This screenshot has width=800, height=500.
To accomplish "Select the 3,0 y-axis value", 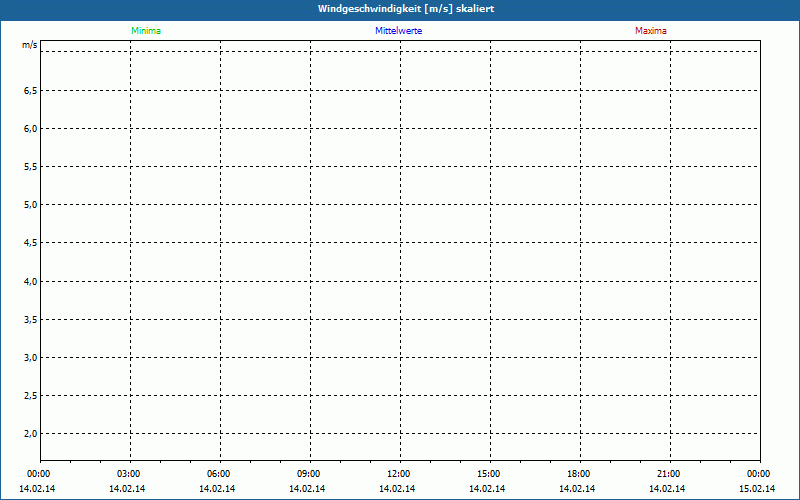I will pos(31,357).
